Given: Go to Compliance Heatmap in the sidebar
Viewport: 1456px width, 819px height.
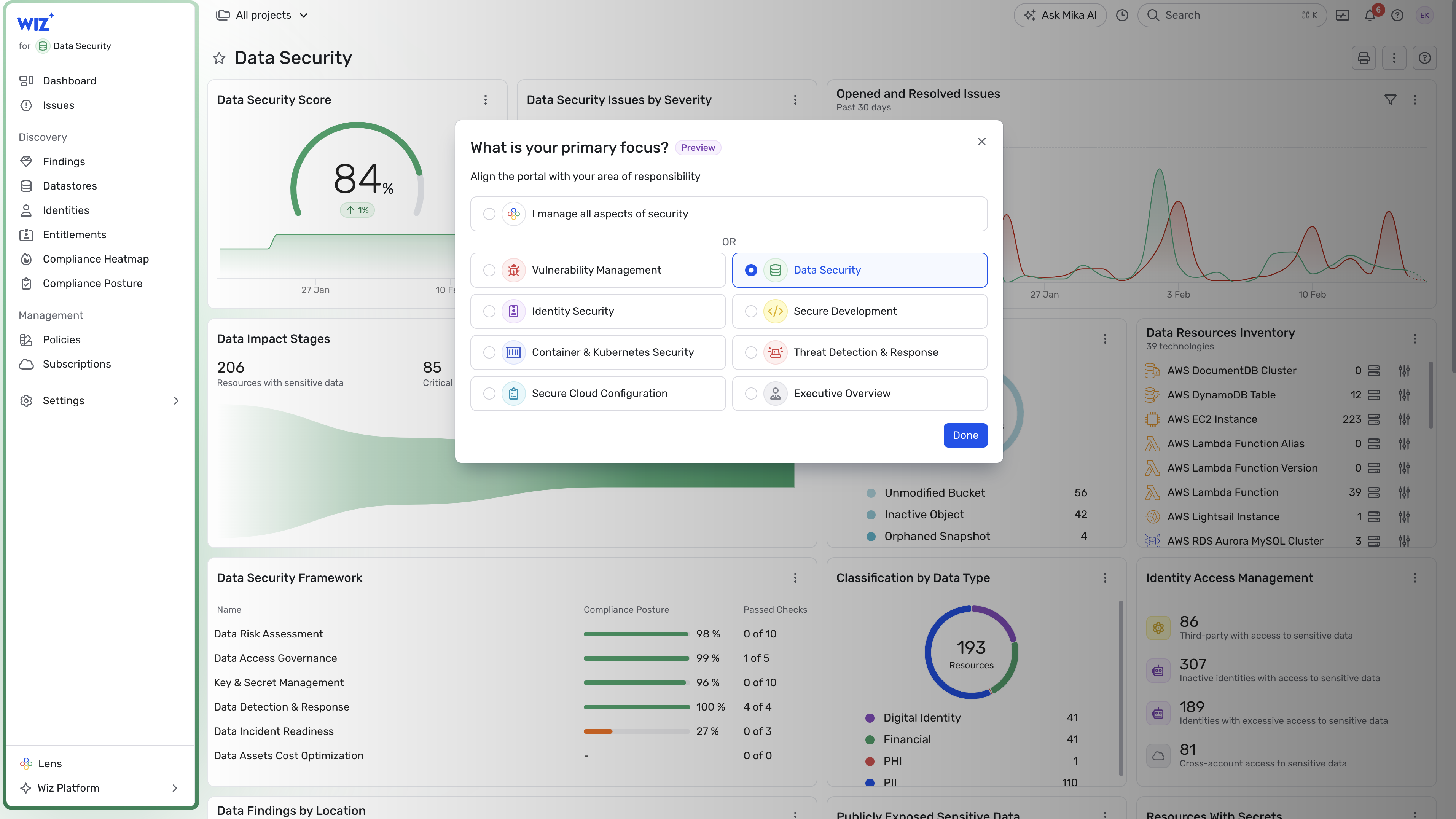Looking at the screenshot, I should [x=96, y=259].
